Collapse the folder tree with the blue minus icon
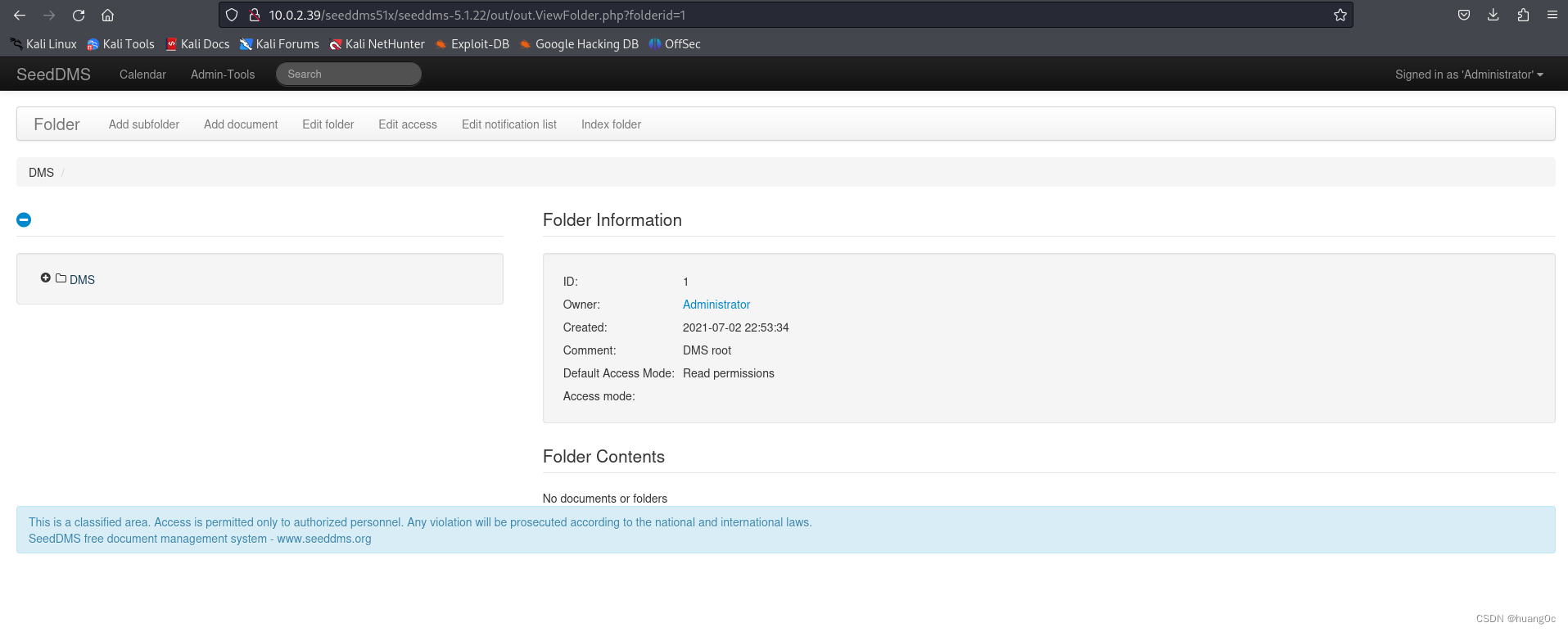The width and height of the screenshot is (1568, 632). tap(24, 219)
